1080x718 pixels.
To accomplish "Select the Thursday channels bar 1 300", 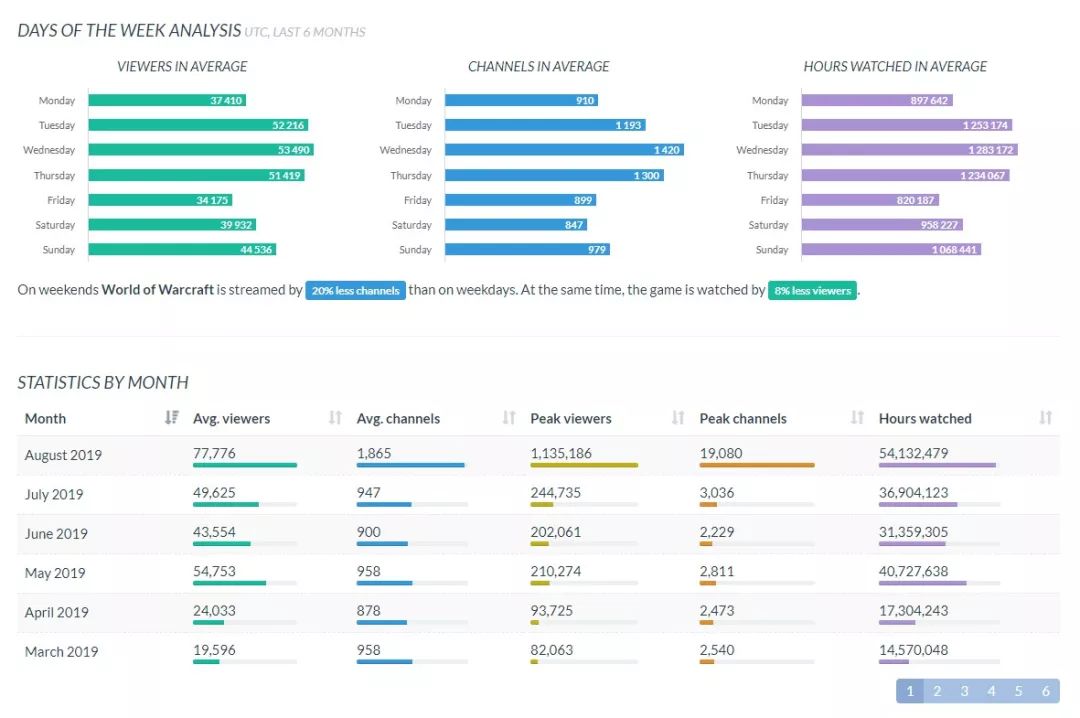I will point(554,175).
